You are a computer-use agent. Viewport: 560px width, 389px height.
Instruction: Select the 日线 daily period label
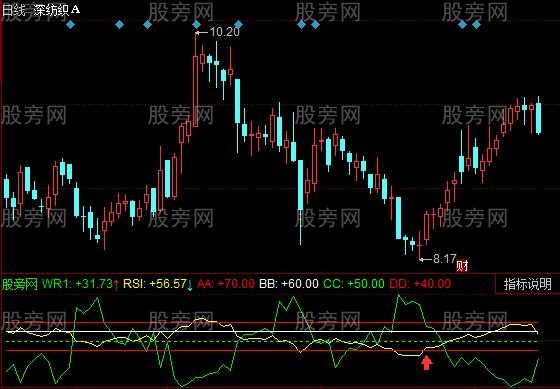click(13, 10)
